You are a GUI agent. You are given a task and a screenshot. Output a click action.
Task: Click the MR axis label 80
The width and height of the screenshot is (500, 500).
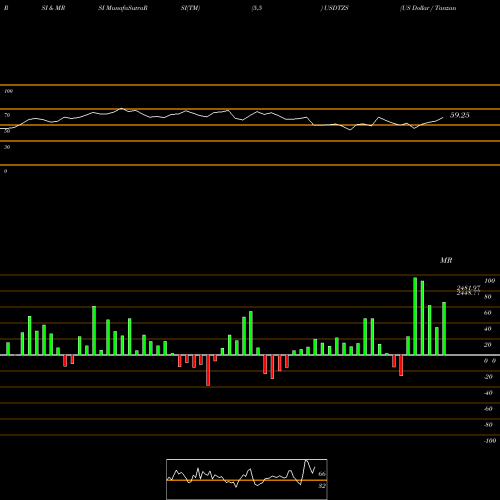(488, 297)
